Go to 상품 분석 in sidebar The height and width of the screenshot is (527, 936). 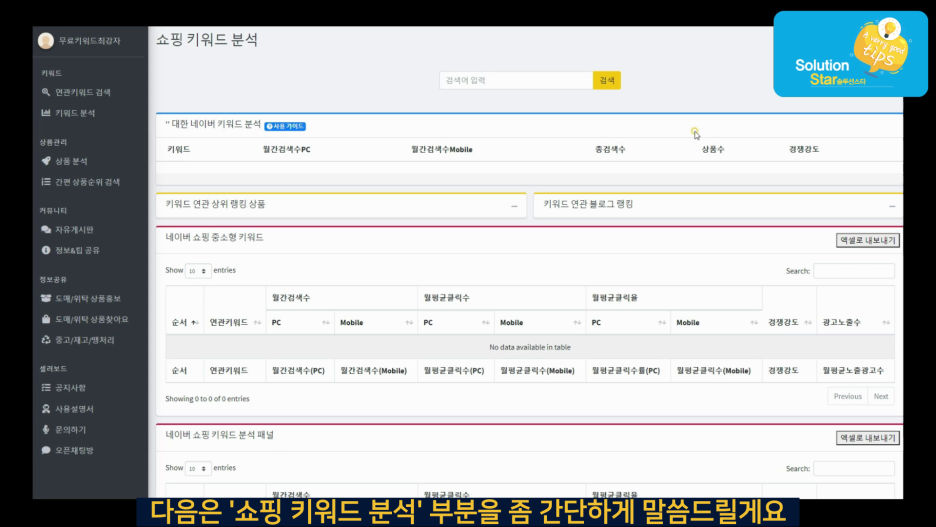tap(72, 161)
